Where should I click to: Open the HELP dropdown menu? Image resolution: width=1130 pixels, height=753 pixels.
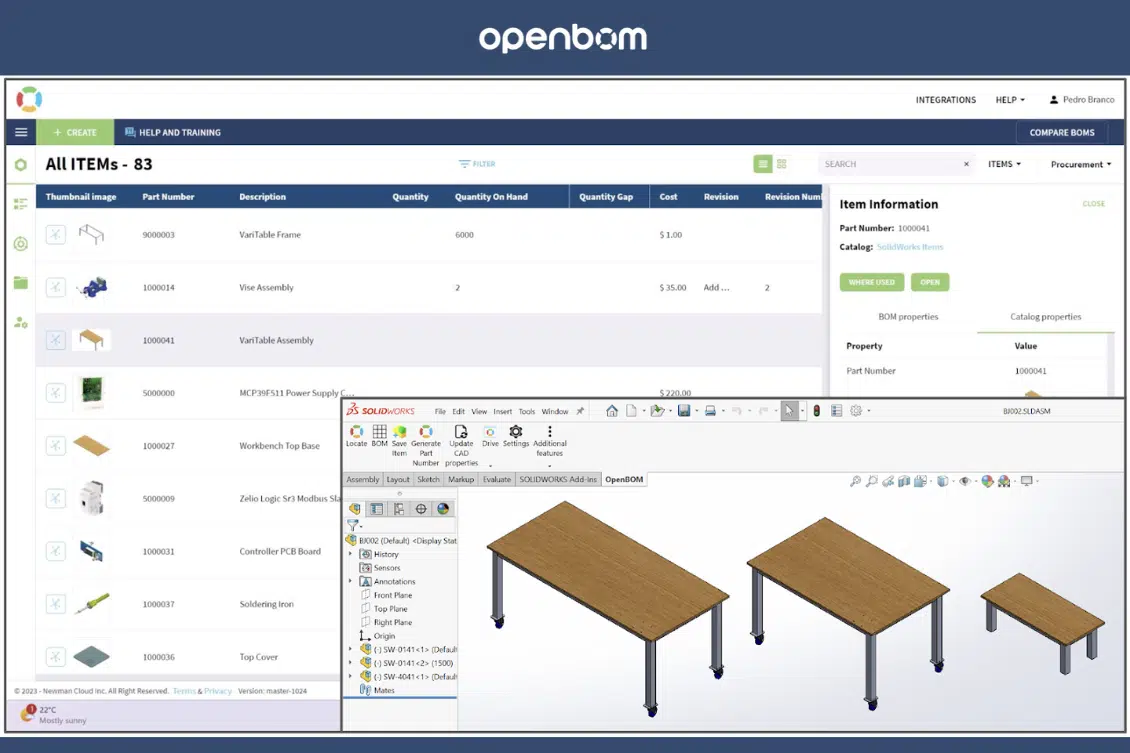(x=1010, y=99)
